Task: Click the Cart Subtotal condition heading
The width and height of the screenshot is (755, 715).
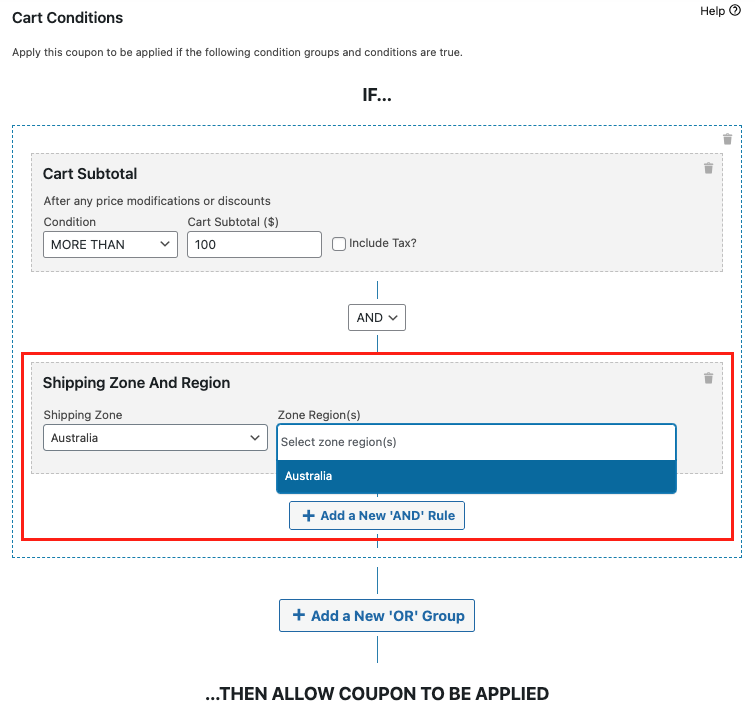Action: (x=90, y=174)
